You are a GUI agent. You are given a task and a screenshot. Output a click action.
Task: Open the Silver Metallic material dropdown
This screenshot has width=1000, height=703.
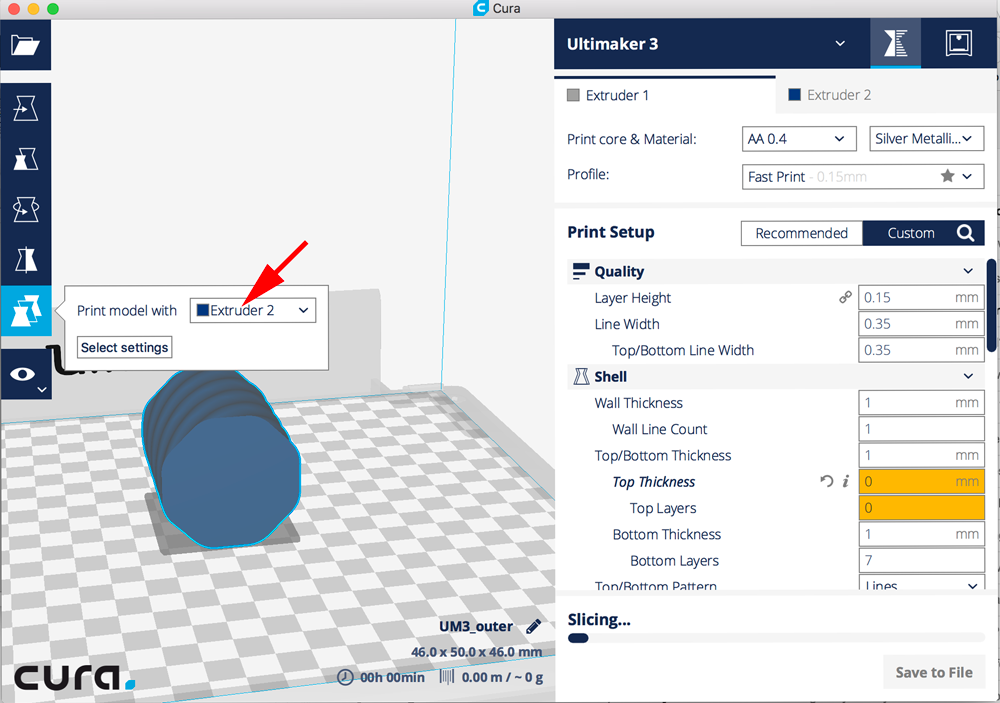pyautogui.click(x=926, y=139)
